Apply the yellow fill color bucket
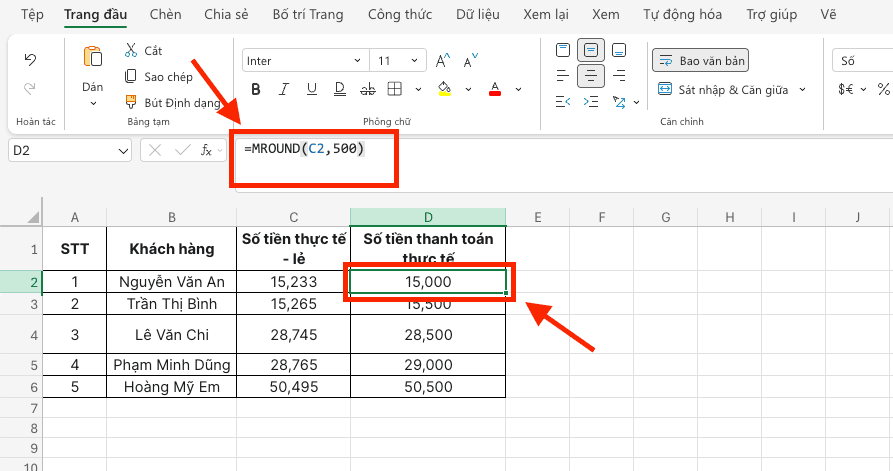The width and height of the screenshot is (893, 471). coord(444,89)
